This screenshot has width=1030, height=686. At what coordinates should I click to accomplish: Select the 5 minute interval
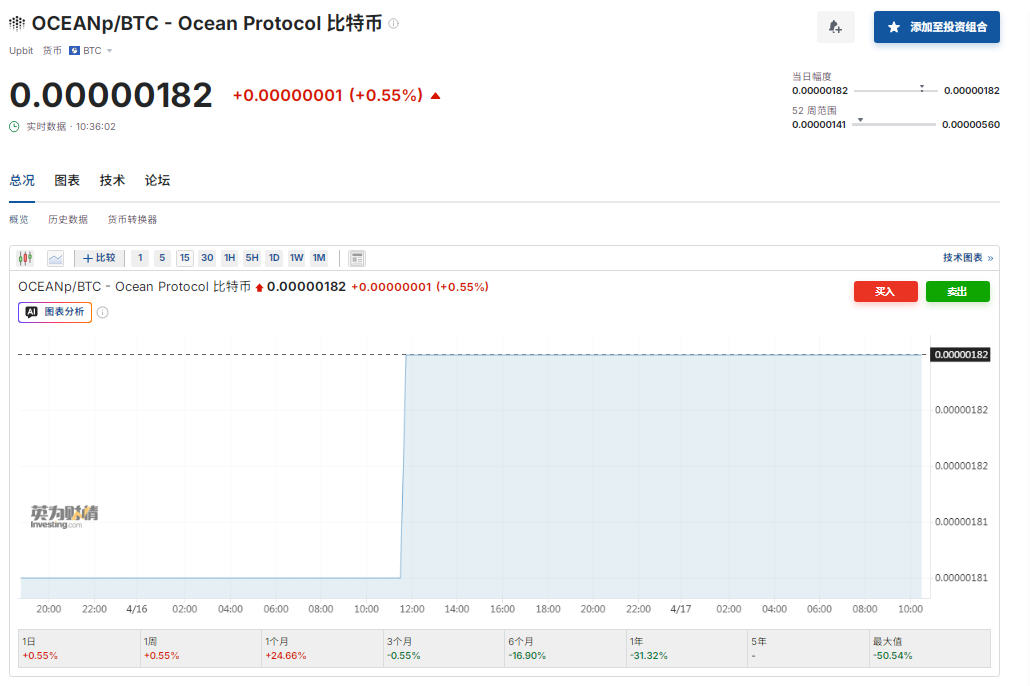[162, 258]
